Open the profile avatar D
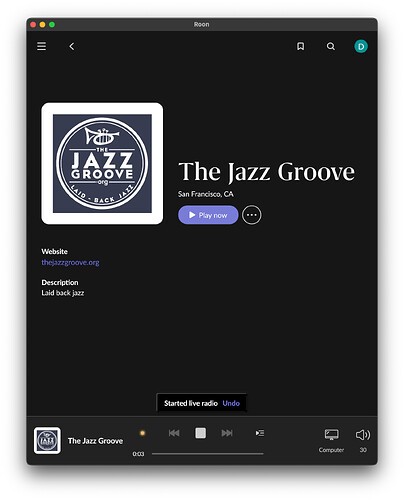 361,46
